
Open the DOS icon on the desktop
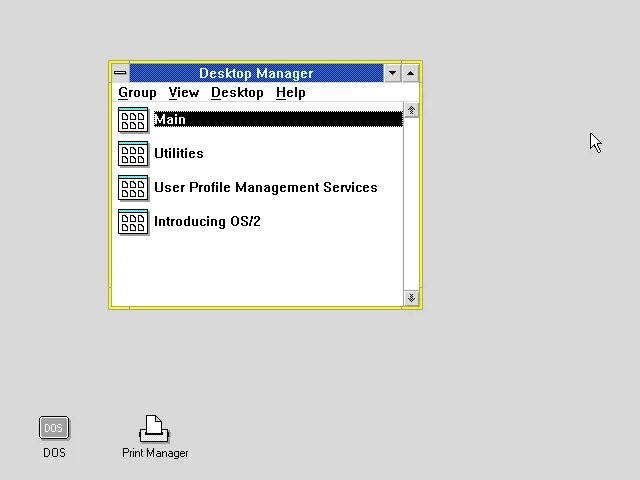pyautogui.click(x=54, y=428)
